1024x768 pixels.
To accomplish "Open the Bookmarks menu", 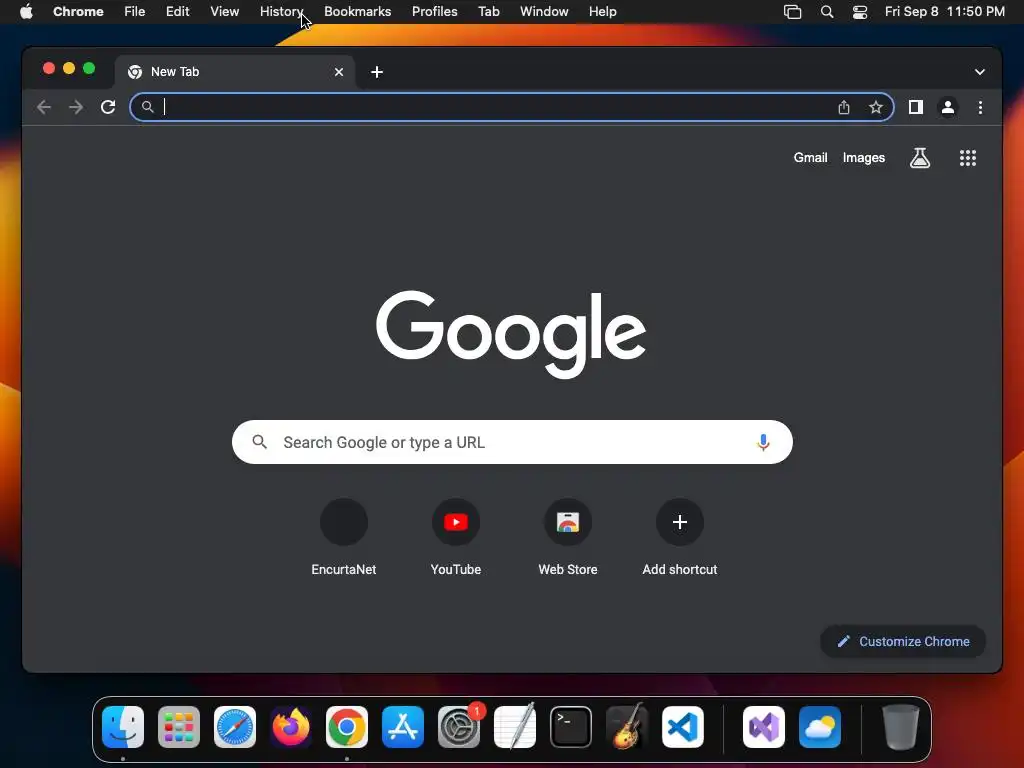I will [357, 12].
